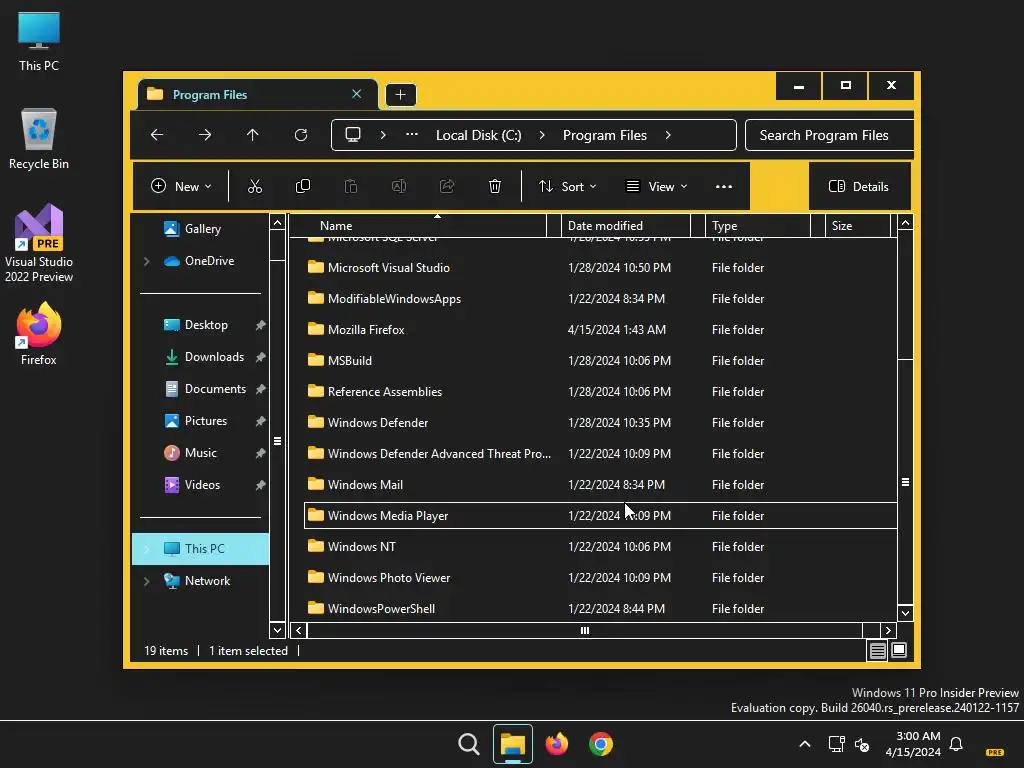Click the Cut scissors icon
Image resolution: width=1024 pixels, height=768 pixels.
coord(255,187)
